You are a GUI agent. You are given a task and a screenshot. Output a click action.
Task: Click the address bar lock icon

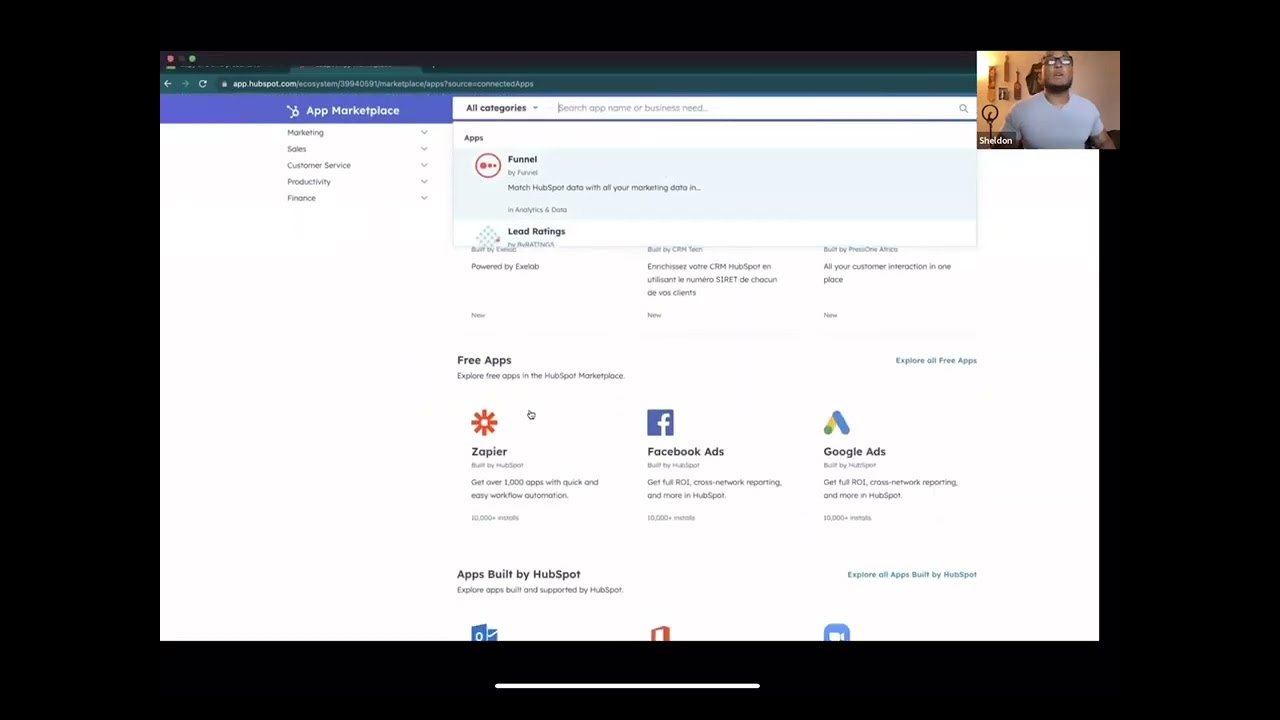(225, 84)
